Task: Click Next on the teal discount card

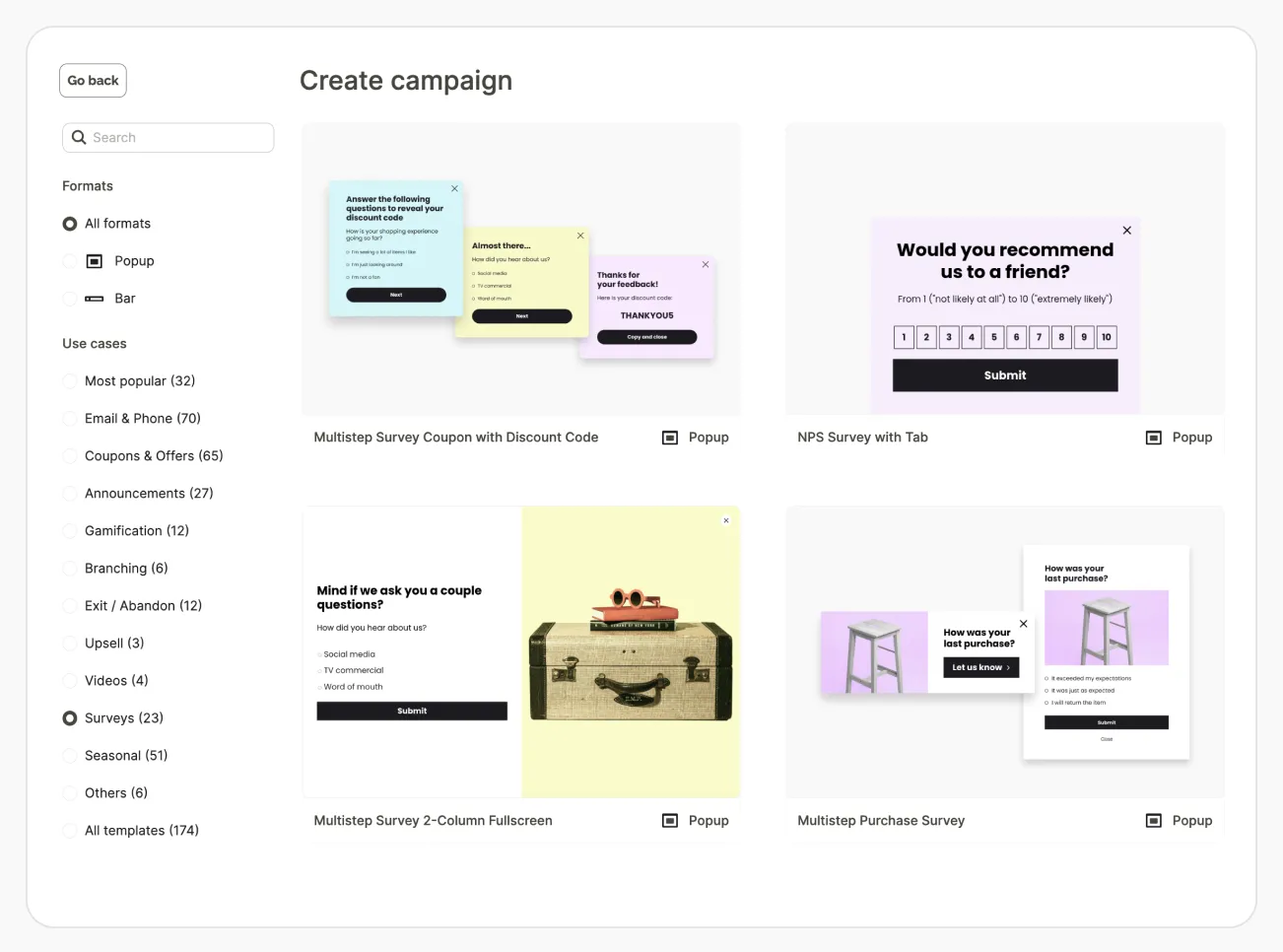Action: 396,295
